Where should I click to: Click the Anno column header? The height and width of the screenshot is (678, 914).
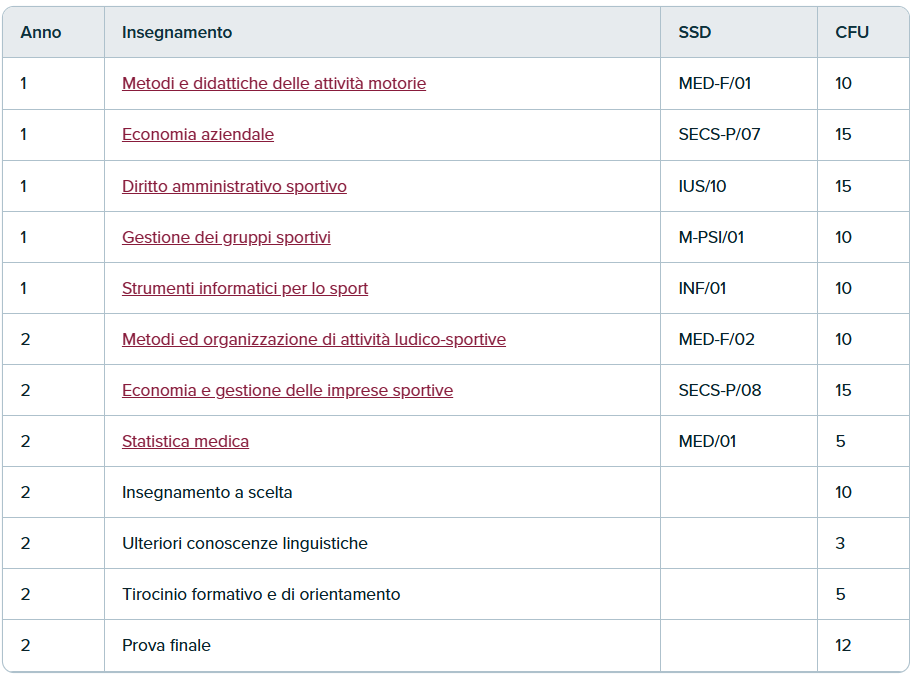coord(41,32)
